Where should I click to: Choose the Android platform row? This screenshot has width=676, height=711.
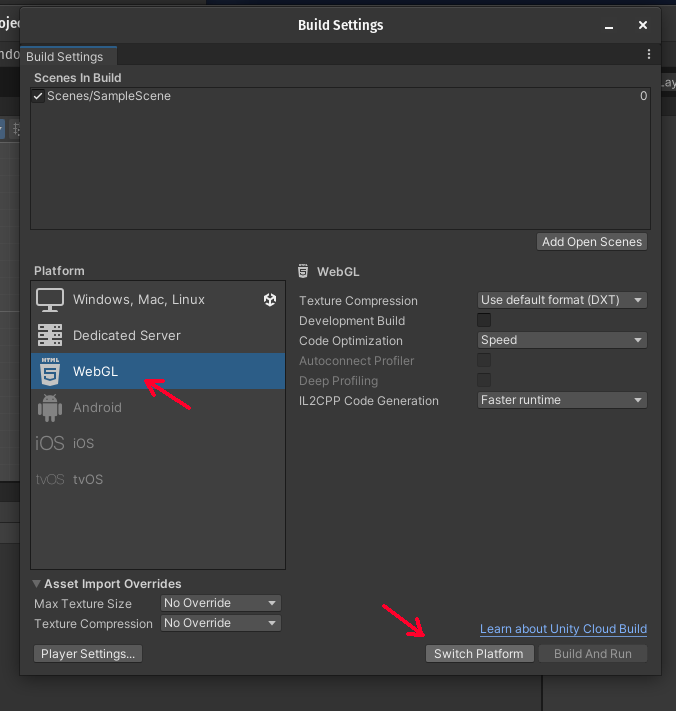tap(158, 407)
